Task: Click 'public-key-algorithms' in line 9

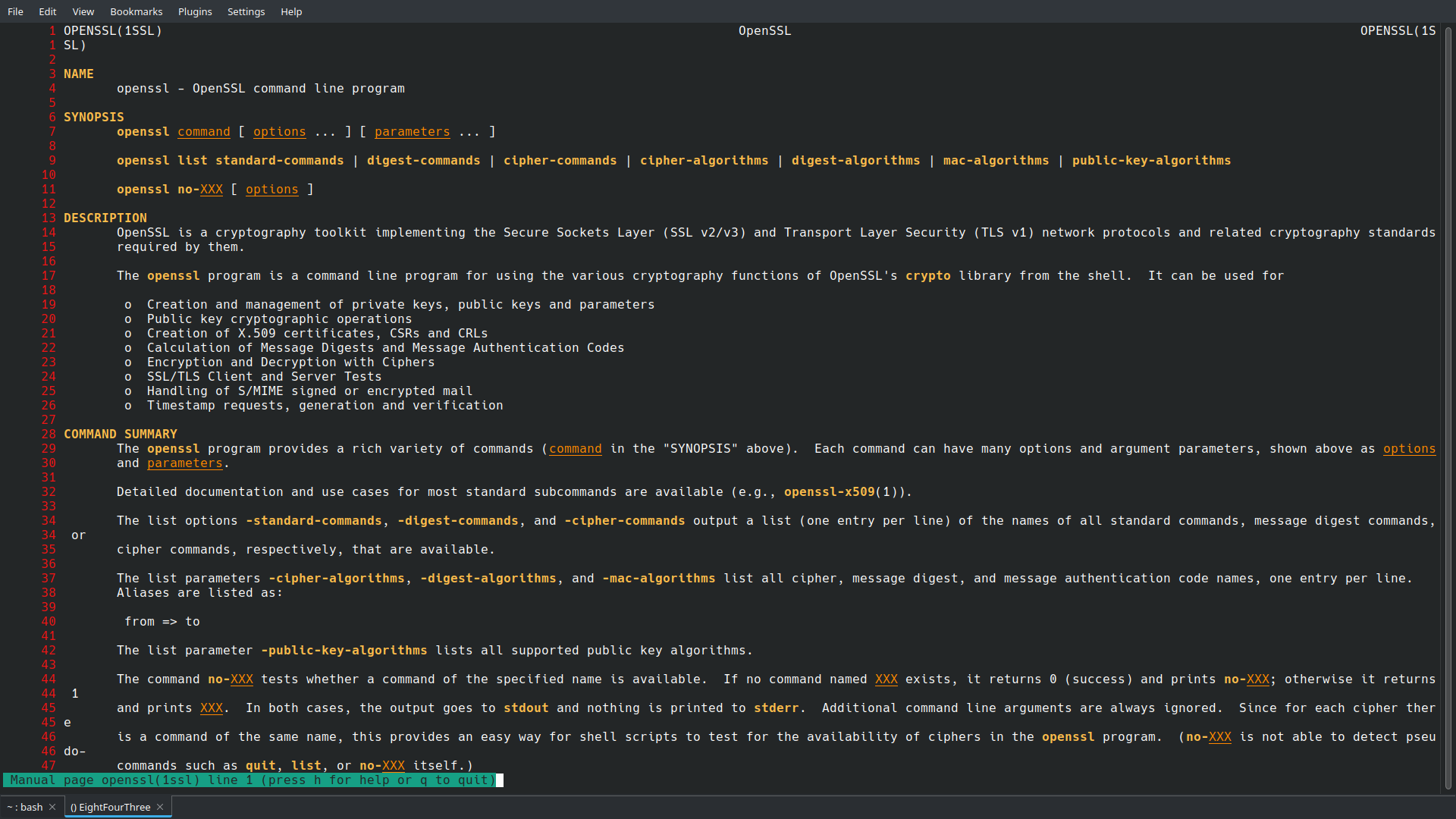Action: 1152,161
